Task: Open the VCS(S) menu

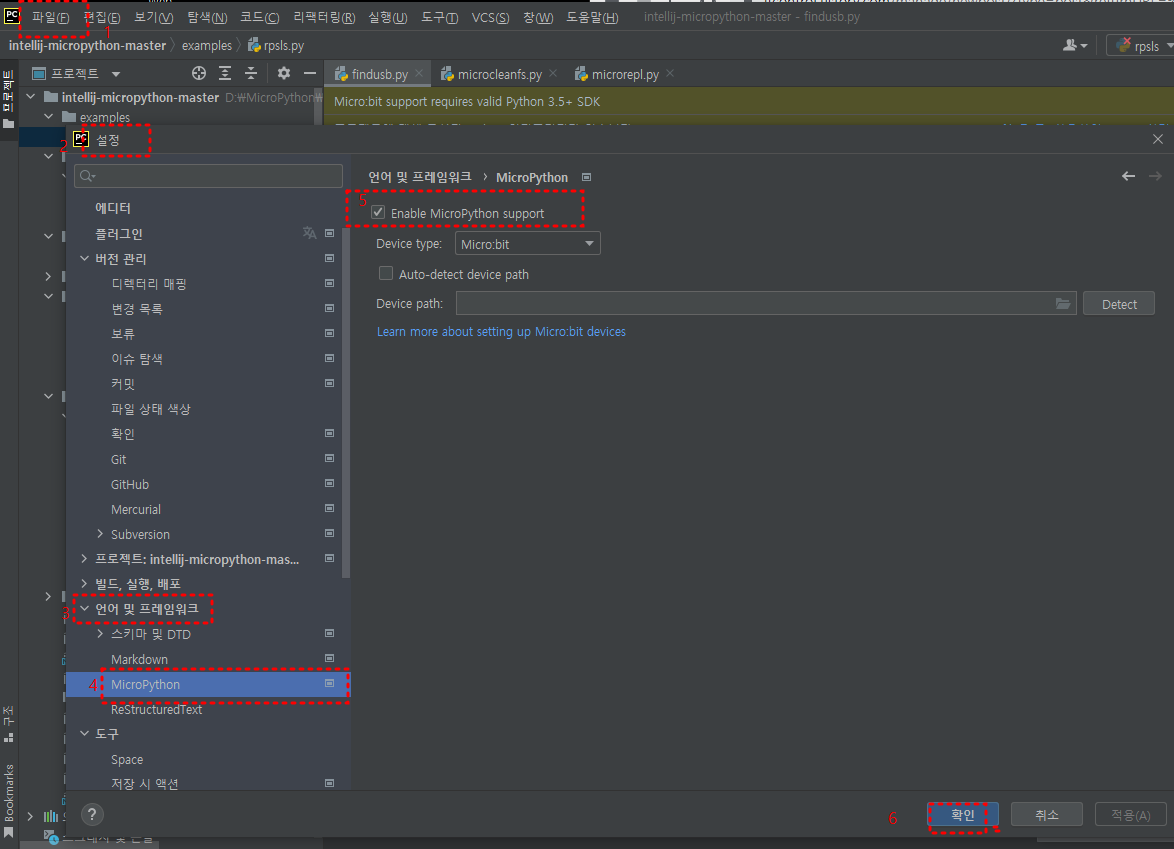Action: tap(490, 17)
